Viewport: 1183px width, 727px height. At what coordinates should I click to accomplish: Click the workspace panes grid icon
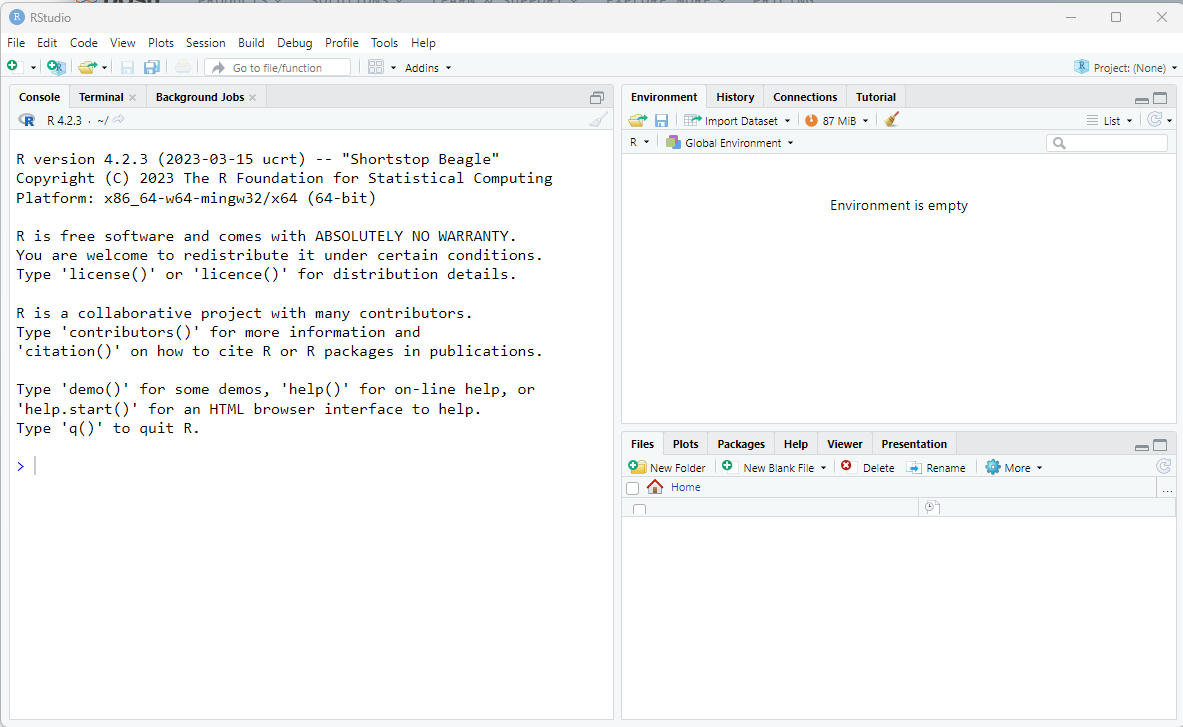coord(375,67)
